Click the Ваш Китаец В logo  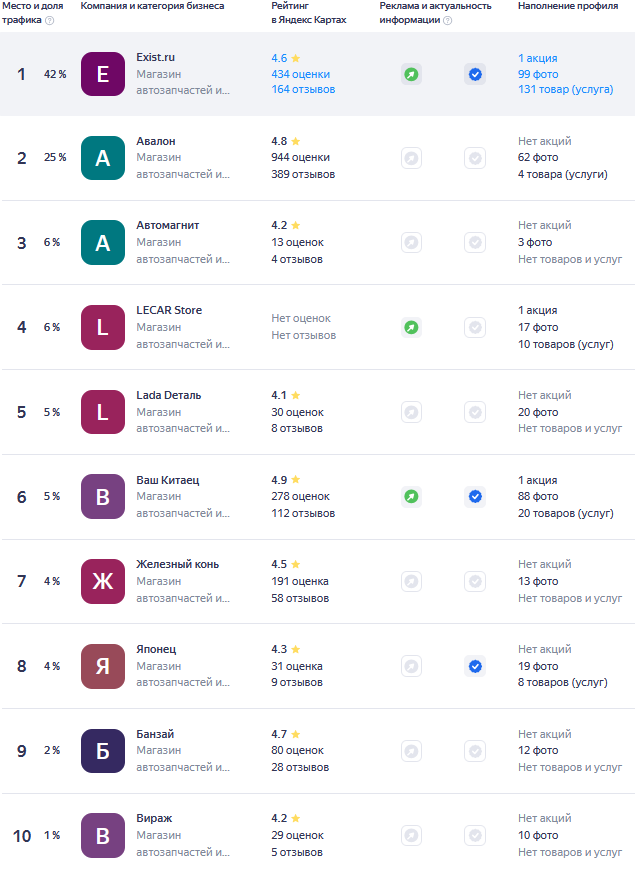(x=103, y=497)
